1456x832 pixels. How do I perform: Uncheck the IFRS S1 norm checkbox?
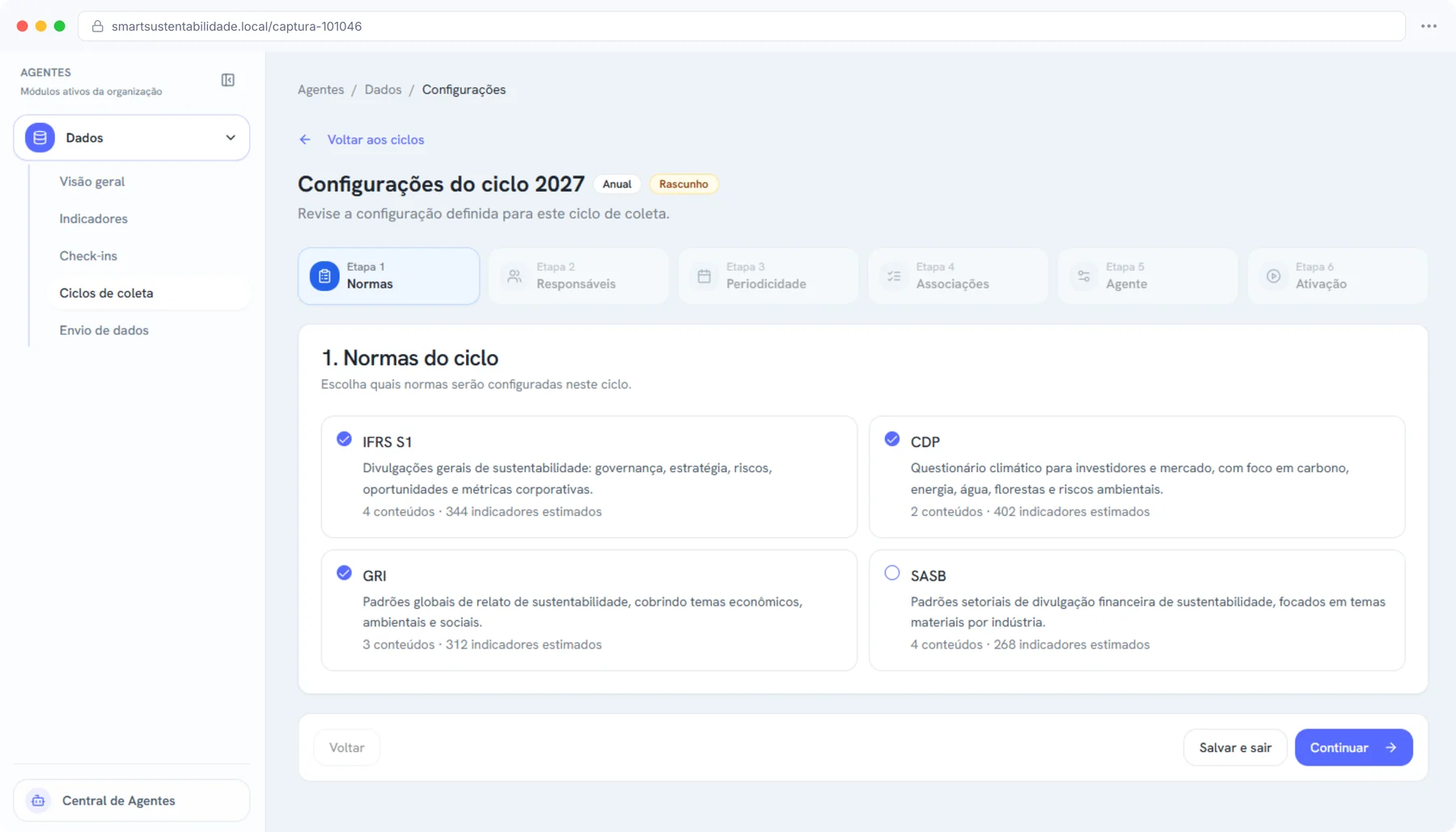click(344, 439)
